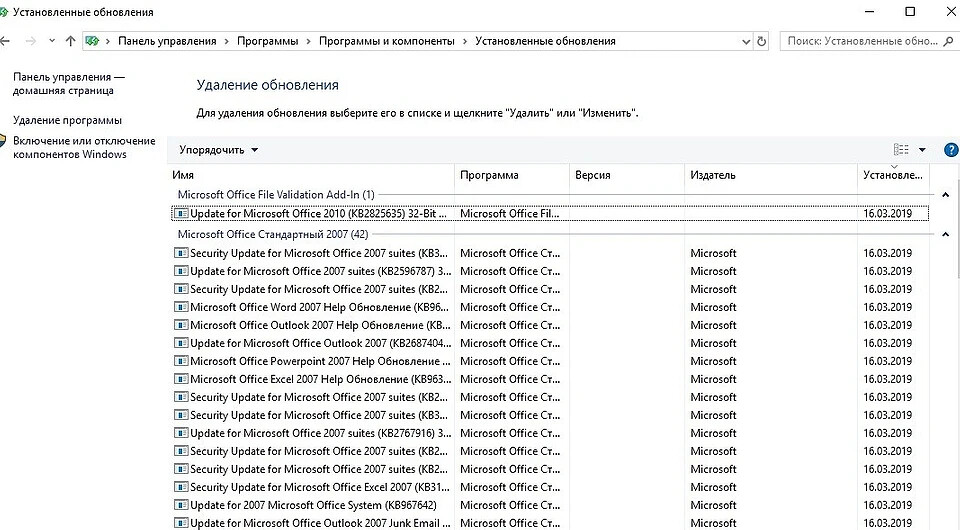Refresh the Installed Updates list
Viewport: 960px width, 530px height.
coord(763,42)
